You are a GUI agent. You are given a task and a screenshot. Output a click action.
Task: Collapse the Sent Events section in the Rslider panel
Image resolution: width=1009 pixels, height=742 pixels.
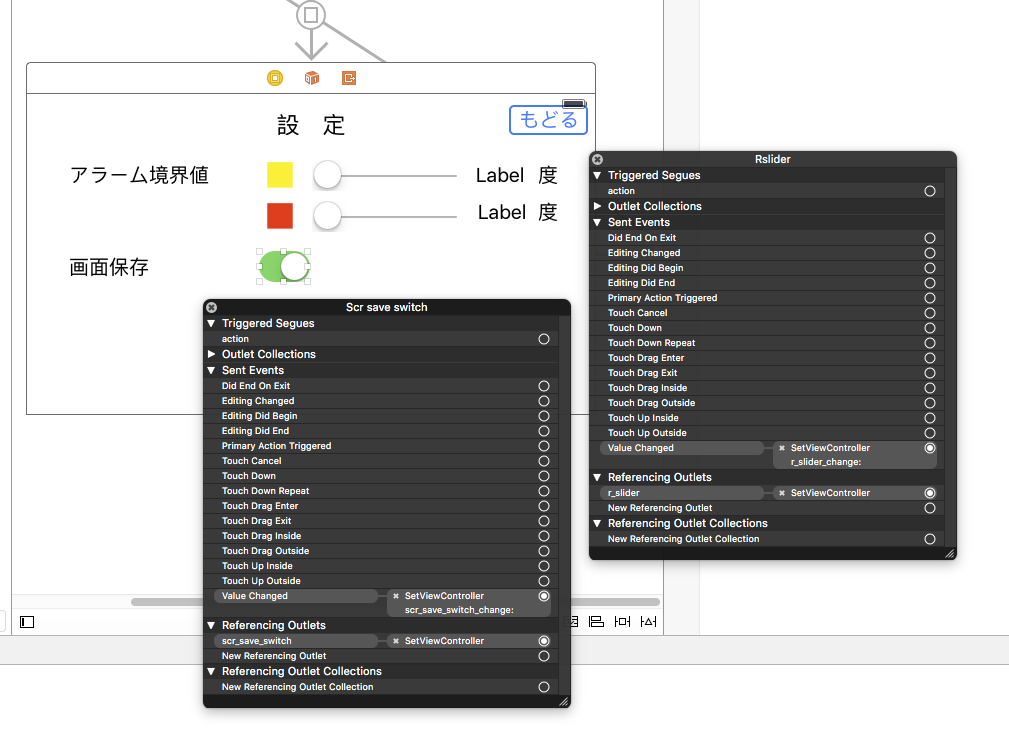click(x=597, y=222)
